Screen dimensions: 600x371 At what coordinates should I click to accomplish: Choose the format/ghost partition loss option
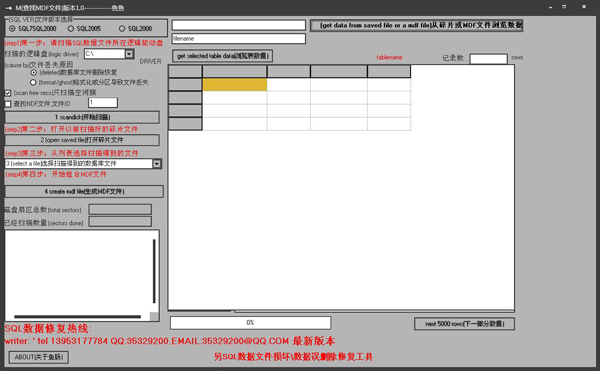pos(33,82)
